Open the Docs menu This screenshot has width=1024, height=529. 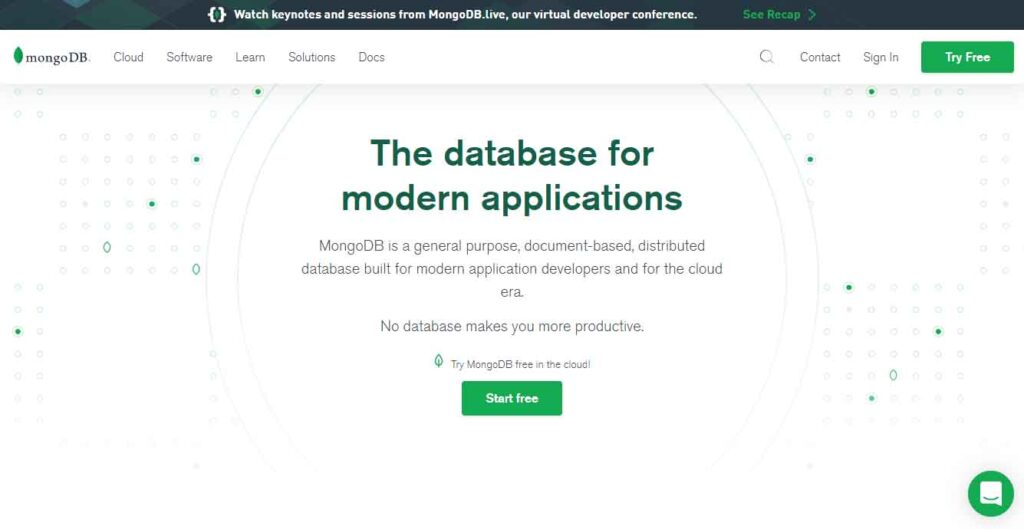[372, 57]
